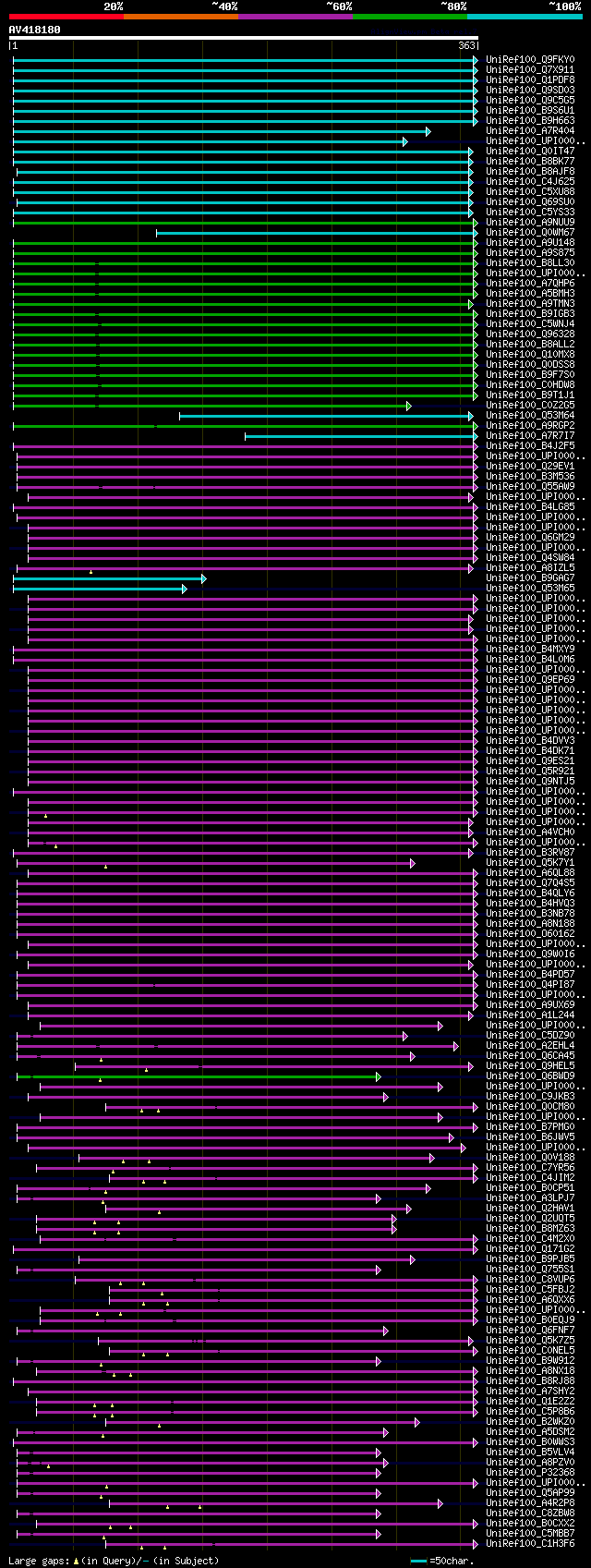Viewport: 591px width, 1568px height.
Task: Select the UniRef100_Q6GM29 label
Action: click(x=530, y=537)
